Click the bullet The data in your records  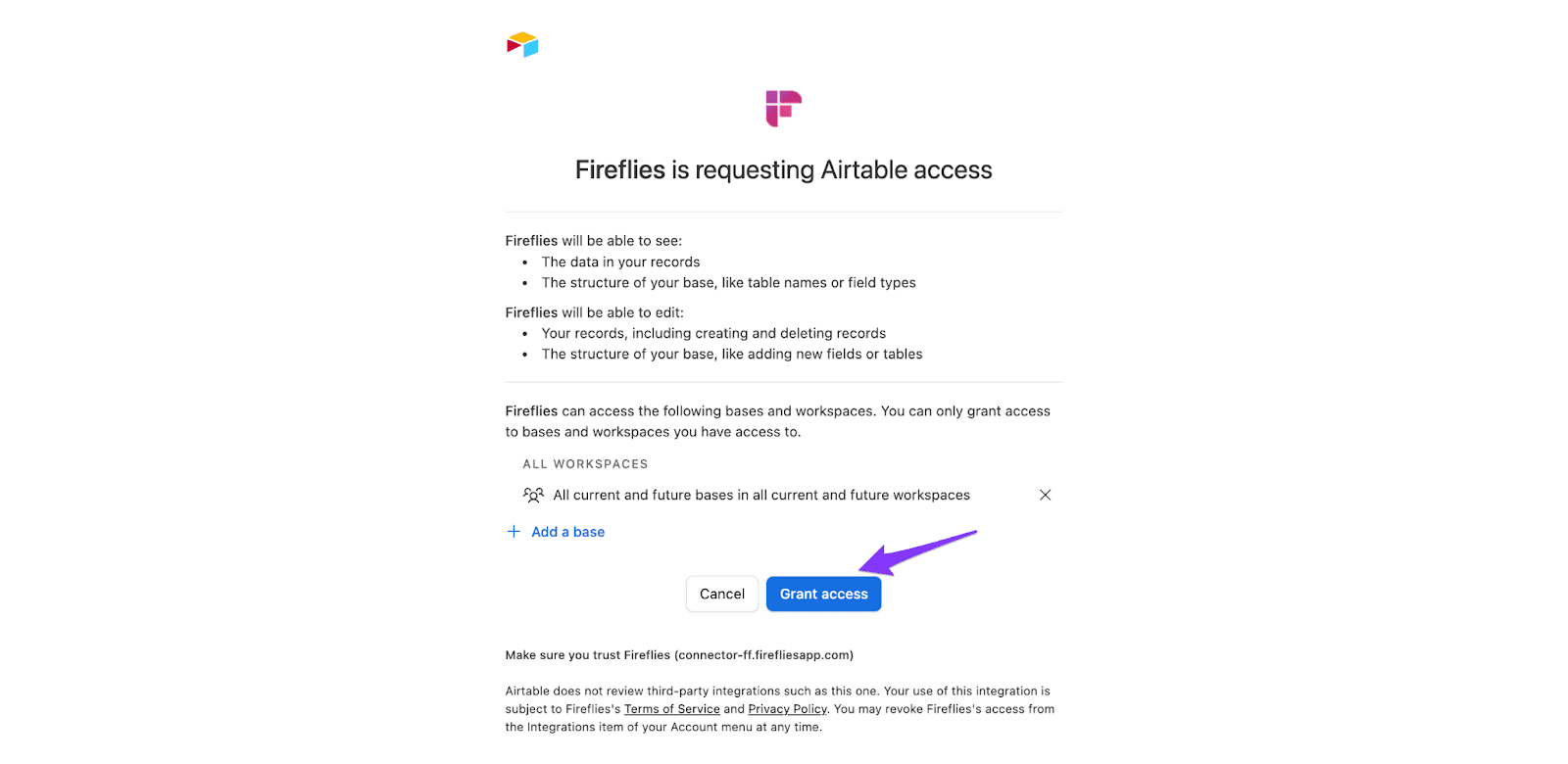point(620,263)
